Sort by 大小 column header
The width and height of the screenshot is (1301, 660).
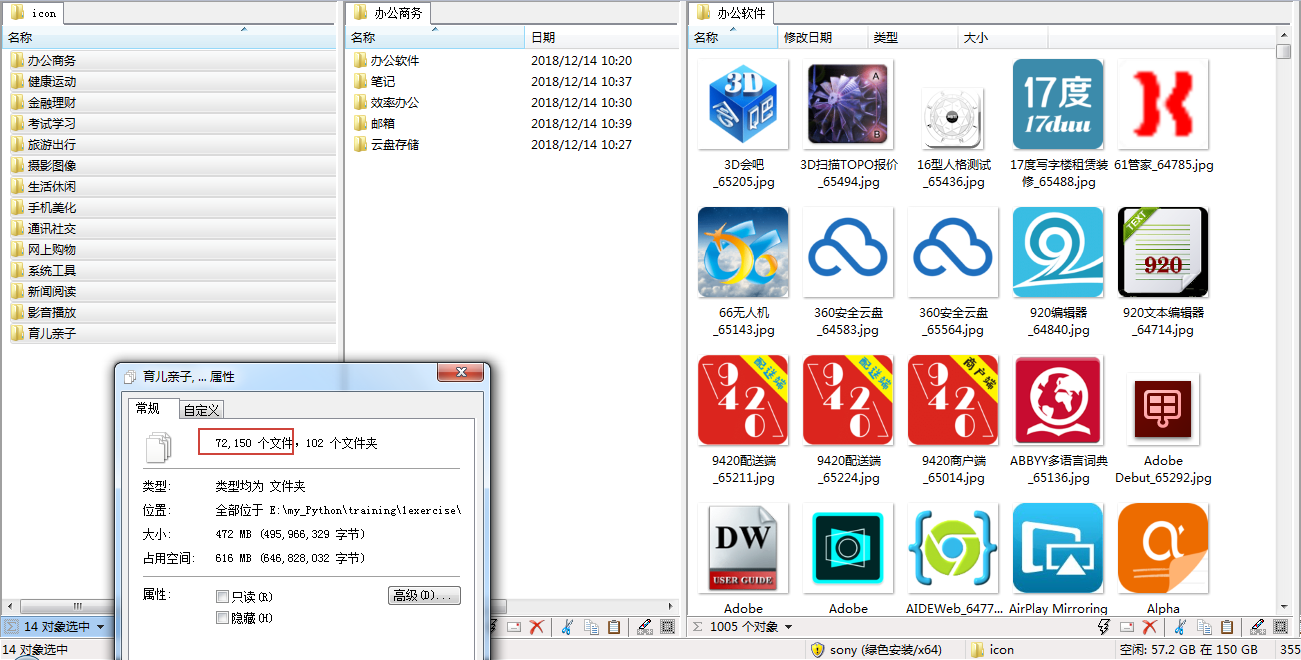(x=1002, y=37)
